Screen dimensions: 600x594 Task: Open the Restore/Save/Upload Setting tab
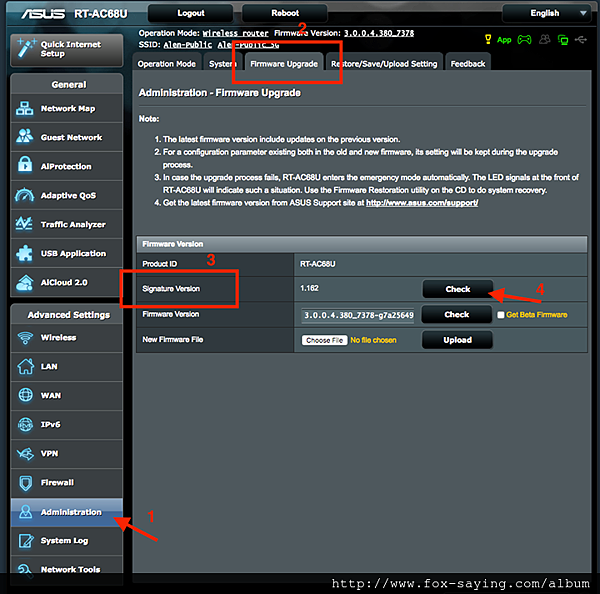(x=384, y=64)
